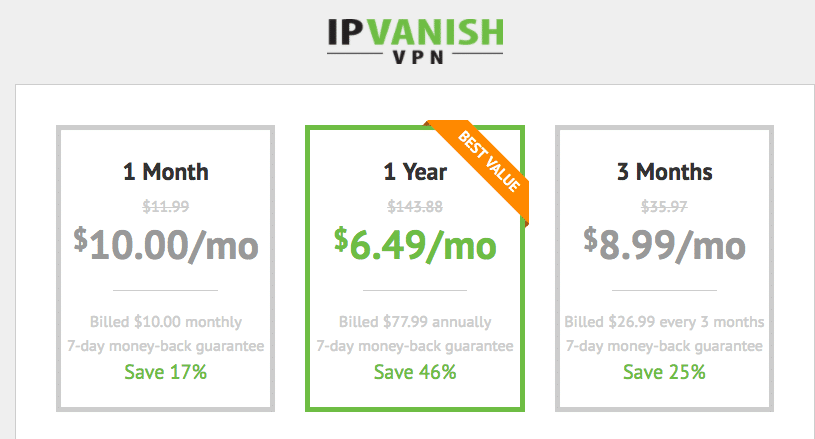Click the Save 17% label
815x439 pixels.
[x=165, y=372]
